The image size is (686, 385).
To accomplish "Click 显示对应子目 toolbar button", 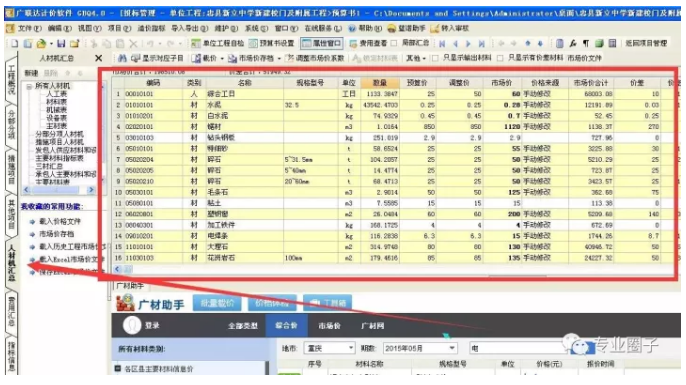I will 158,58.
